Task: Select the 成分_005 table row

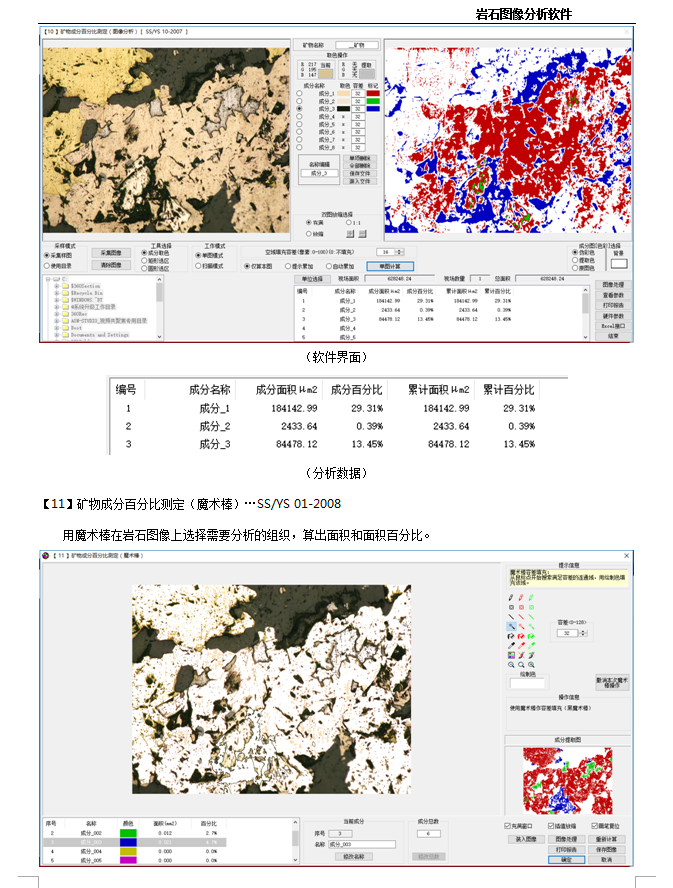Action: click(135, 860)
